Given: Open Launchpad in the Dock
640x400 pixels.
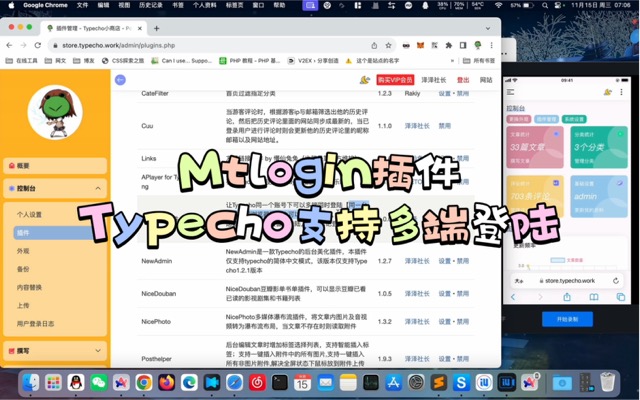Looking at the screenshot, I should tap(53, 382).
